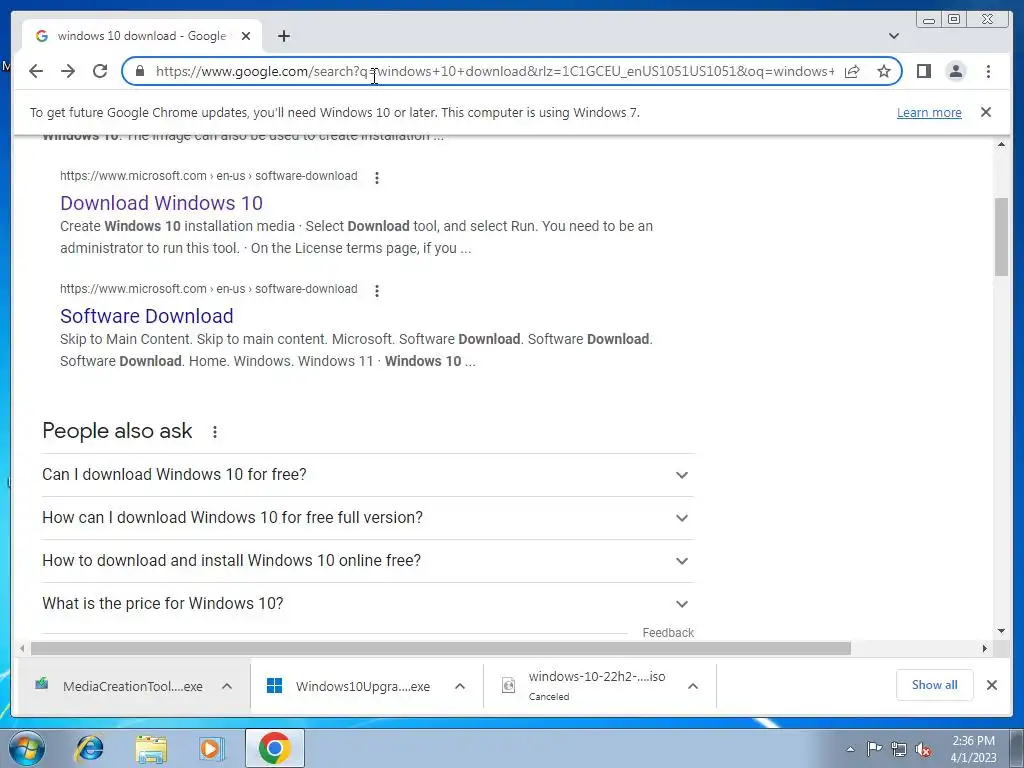Open iso download options arrow
The image size is (1024, 768).
tap(693, 686)
